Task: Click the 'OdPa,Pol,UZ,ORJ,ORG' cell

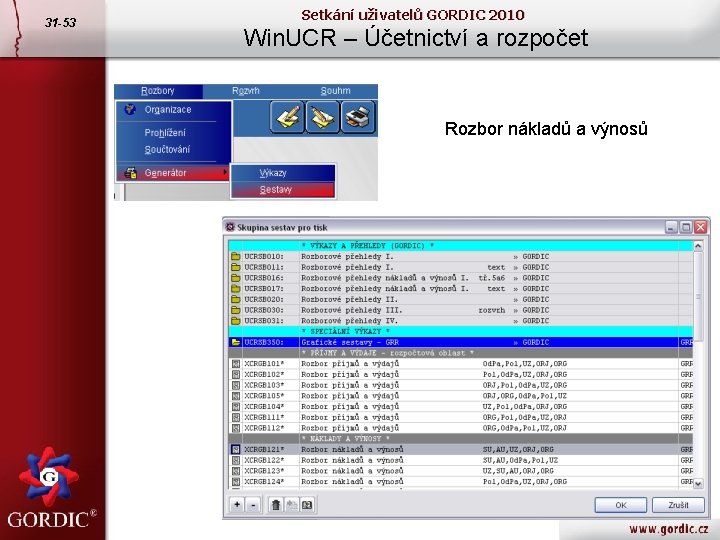Action: [525, 364]
